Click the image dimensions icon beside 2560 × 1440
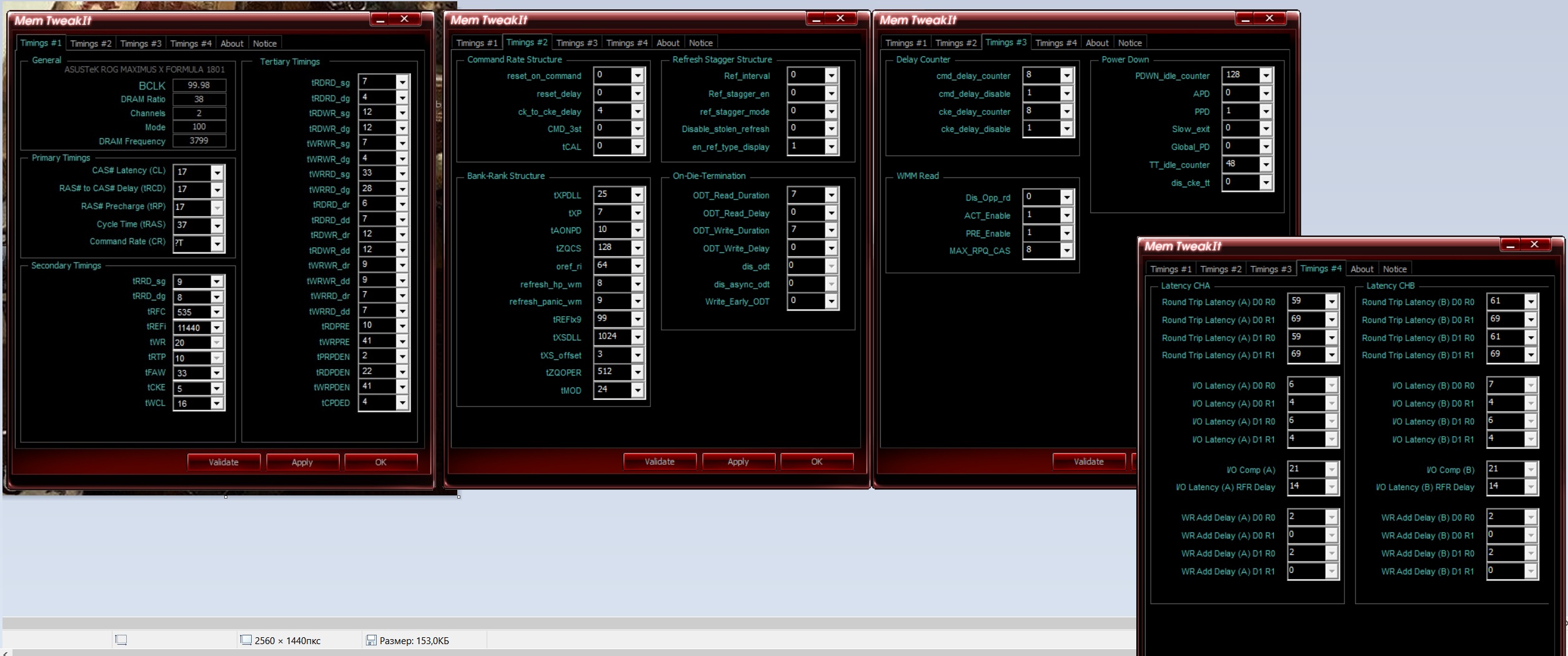1568x656 pixels. coord(246,640)
